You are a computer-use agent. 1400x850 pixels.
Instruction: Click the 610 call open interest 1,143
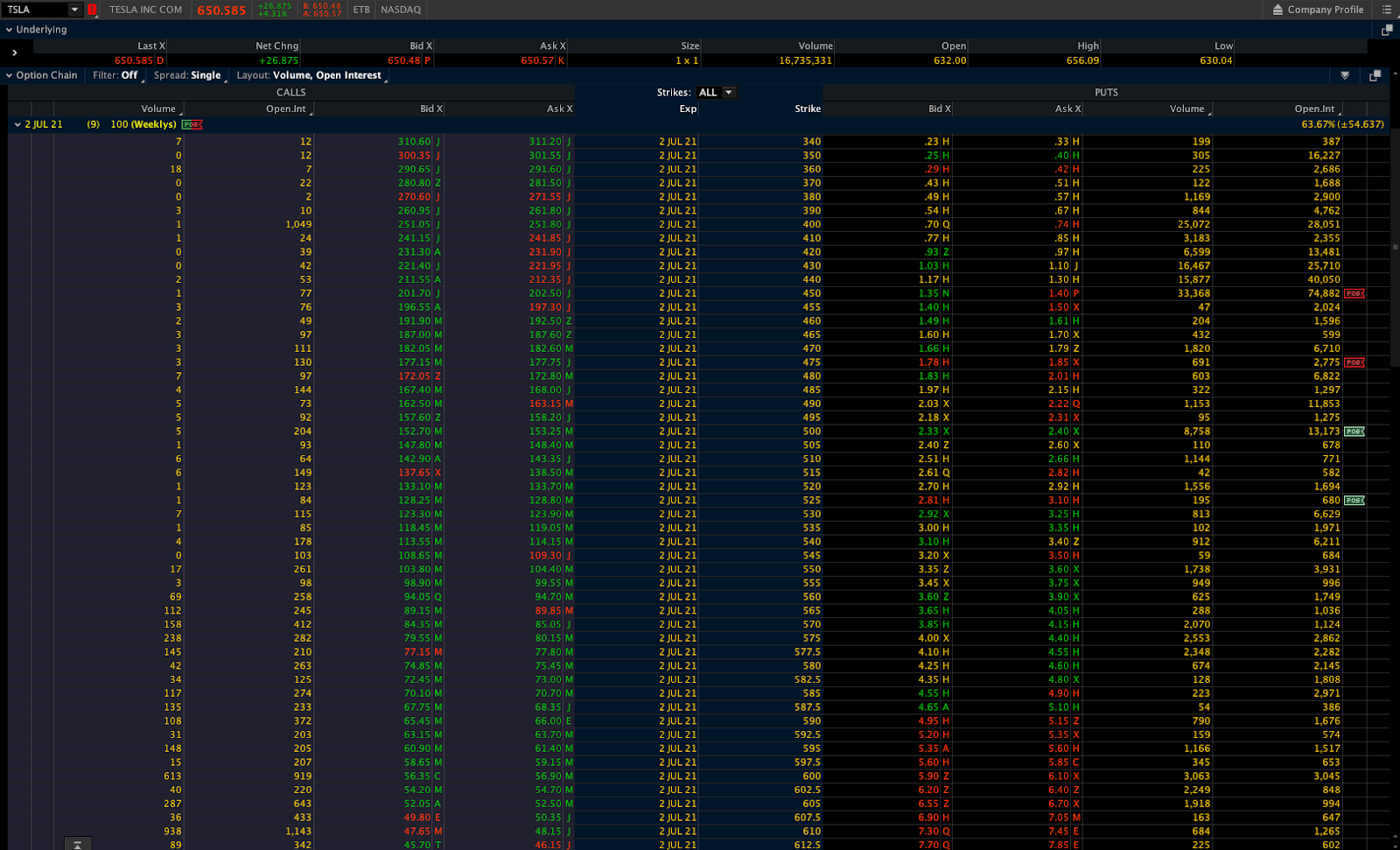[x=298, y=832]
